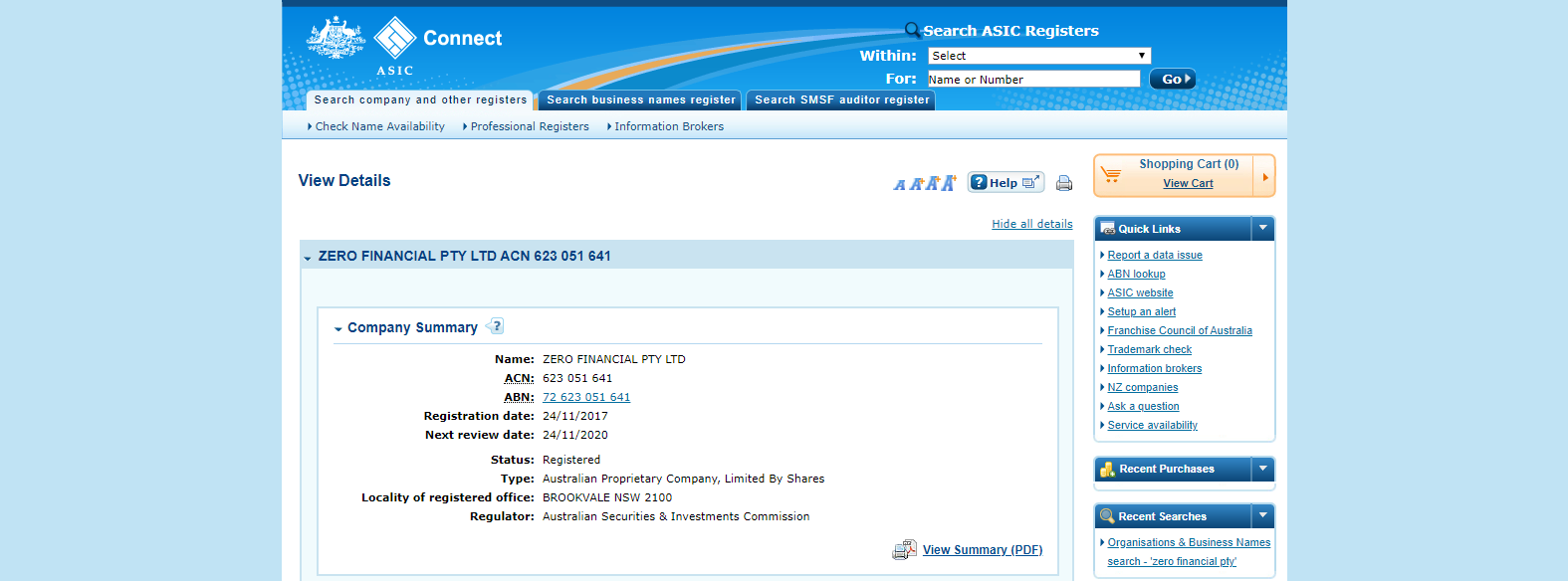Set the largest font size icon
Image resolution: width=1568 pixels, height=581 pixels.
[x=949, y=182]
